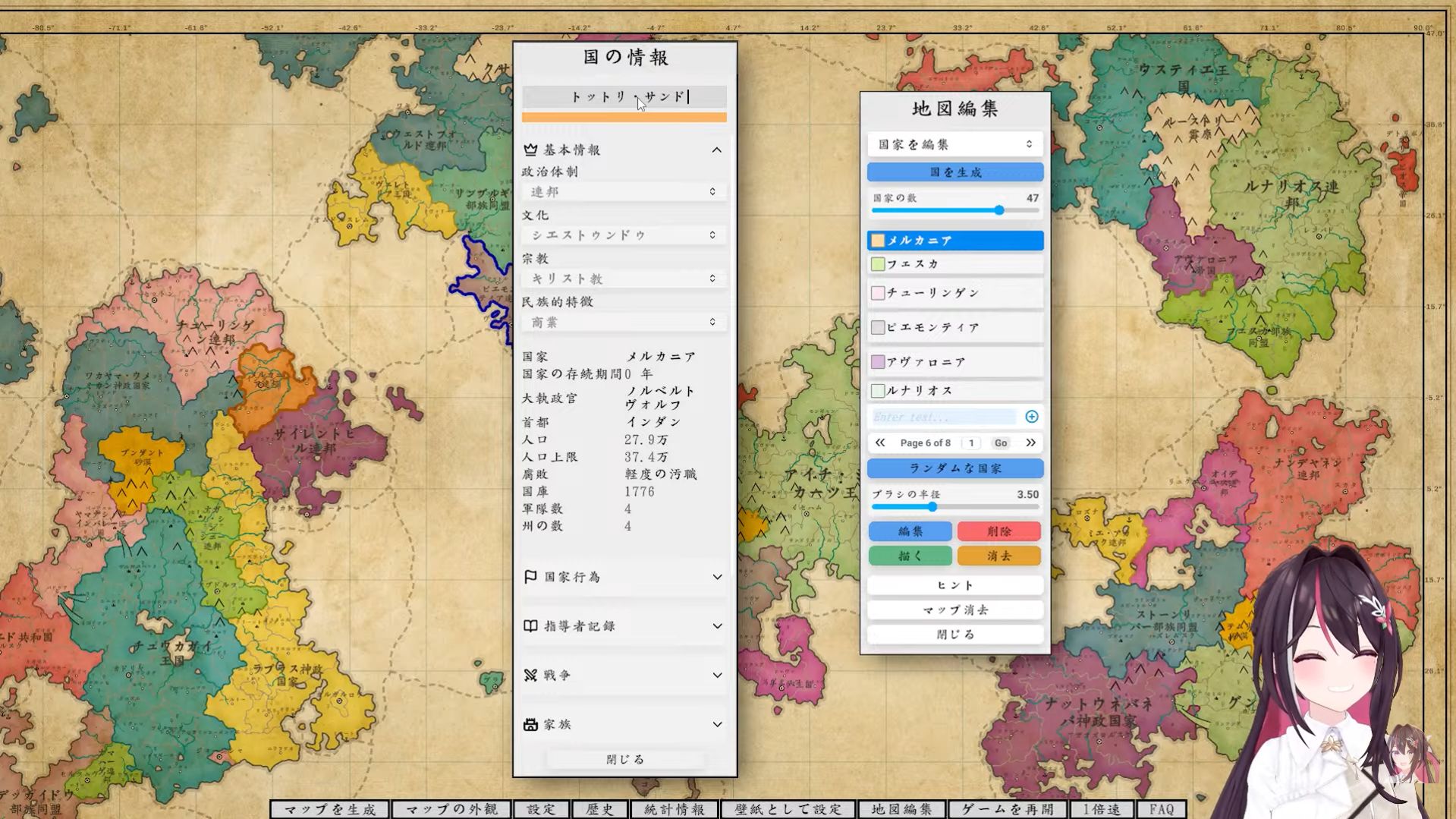
Task: Click the country name text field
Action: coord(624,96)
